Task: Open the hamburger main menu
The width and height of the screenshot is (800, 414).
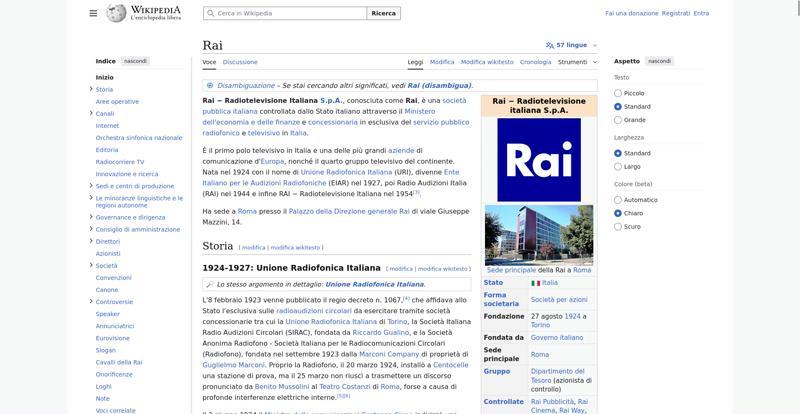Action: coord(93,13)
